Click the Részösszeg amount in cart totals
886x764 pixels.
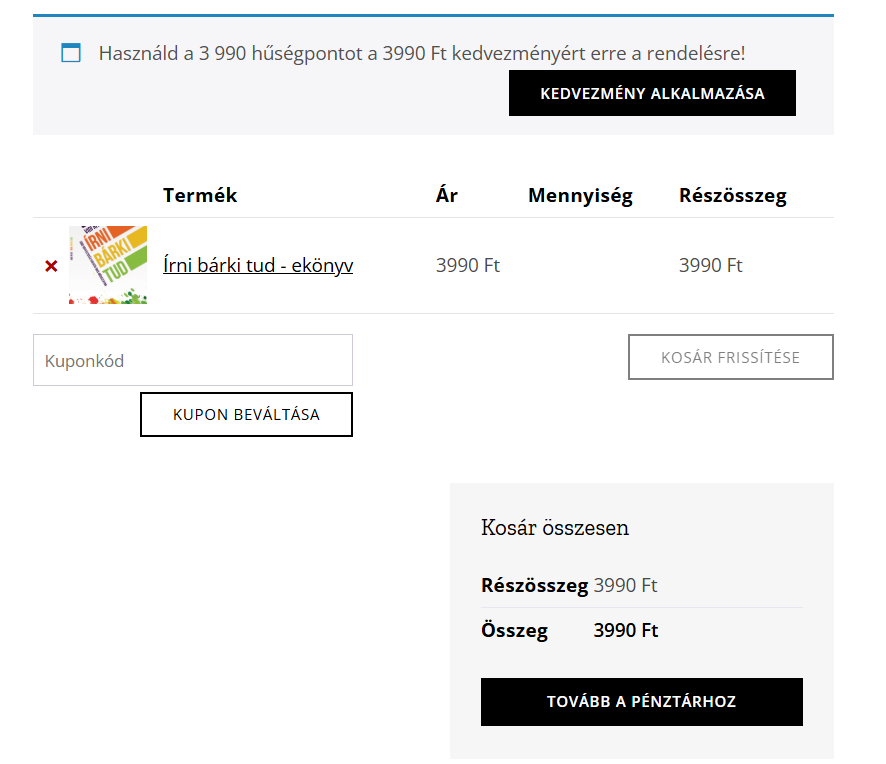(x=628, y=585)
